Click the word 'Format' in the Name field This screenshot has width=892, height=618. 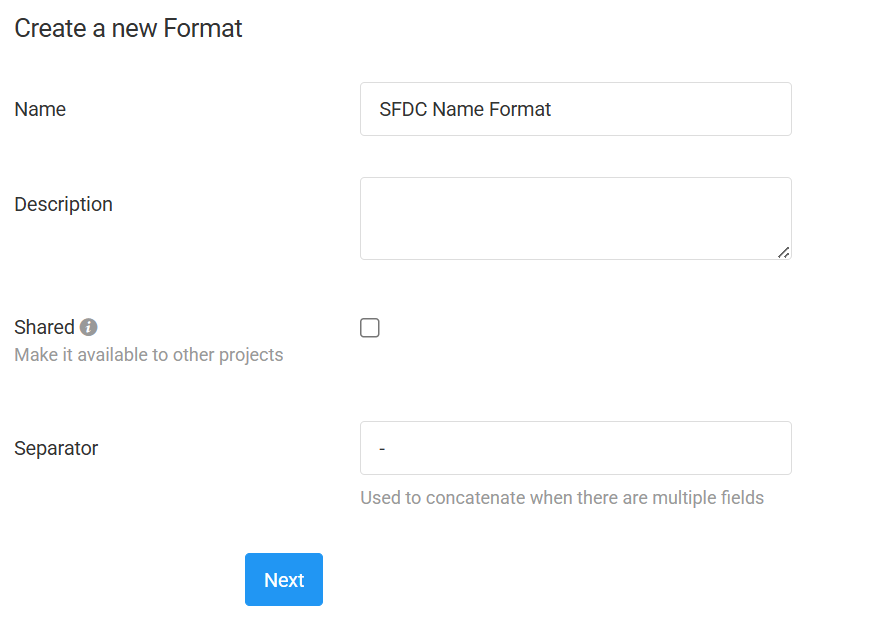(x=520, y=109)
